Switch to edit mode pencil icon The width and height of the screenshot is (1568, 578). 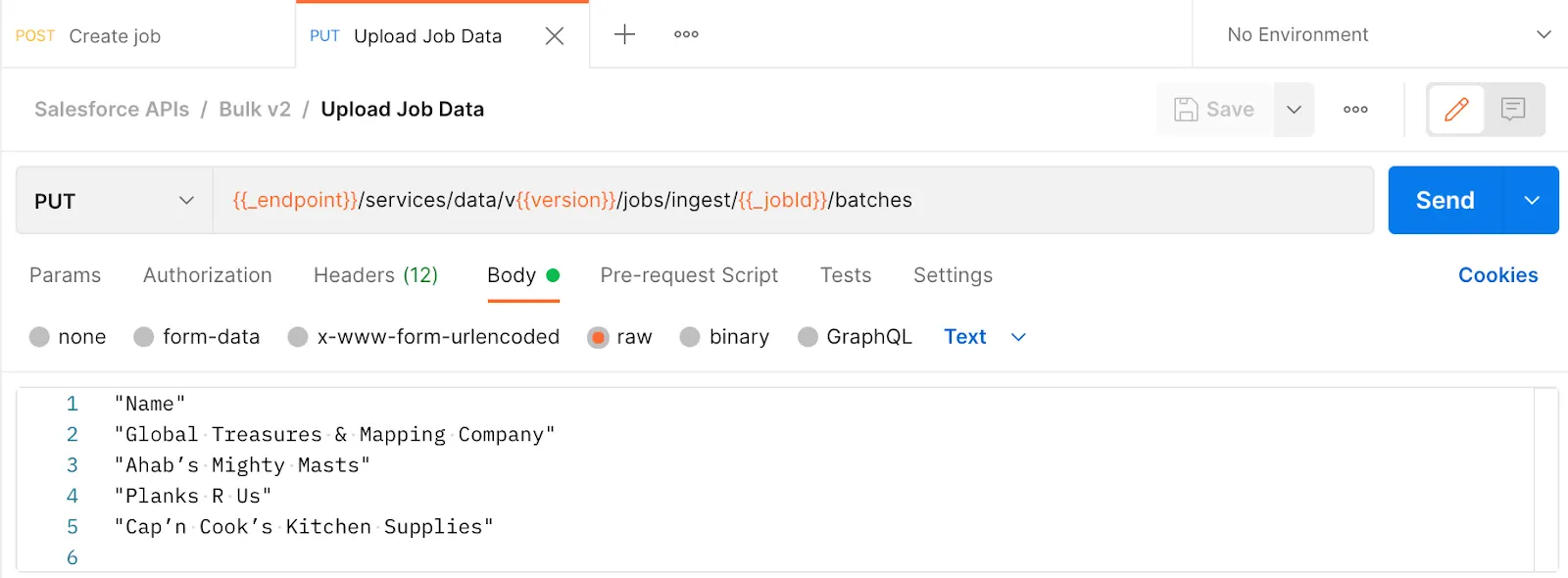[x=1456, y=109]
